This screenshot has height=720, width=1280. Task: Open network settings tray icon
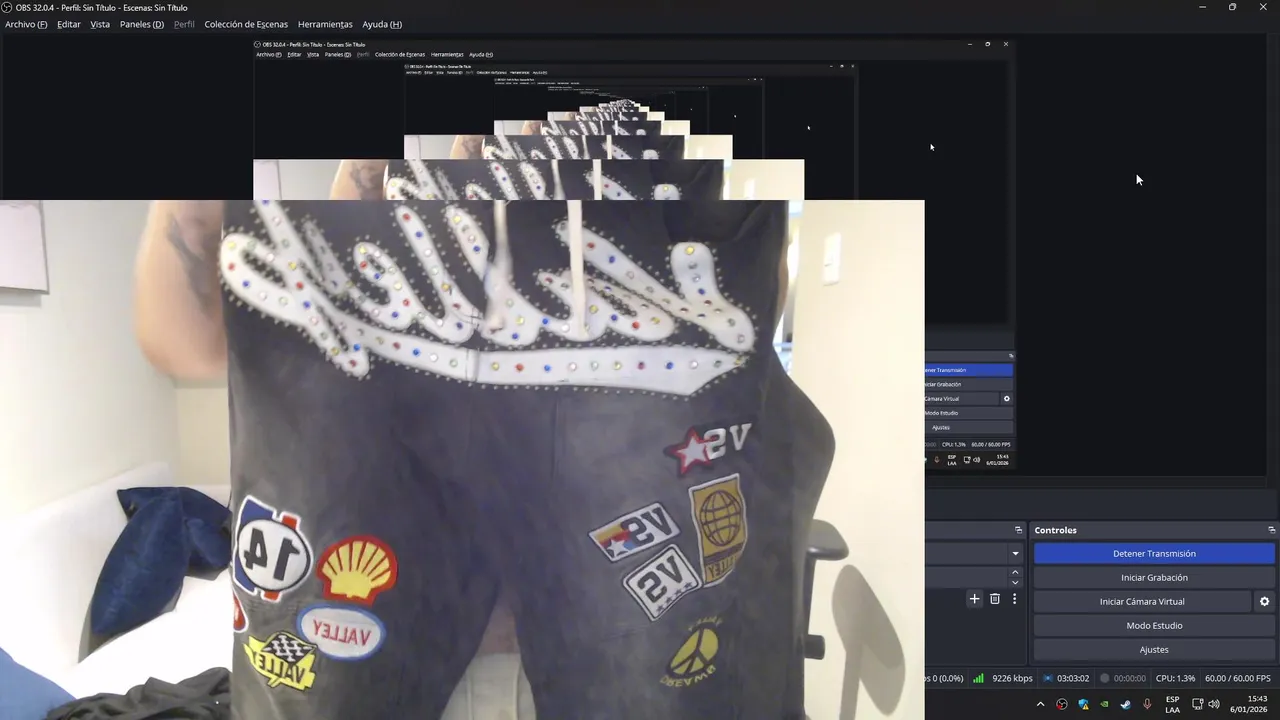coord(1198,704)
